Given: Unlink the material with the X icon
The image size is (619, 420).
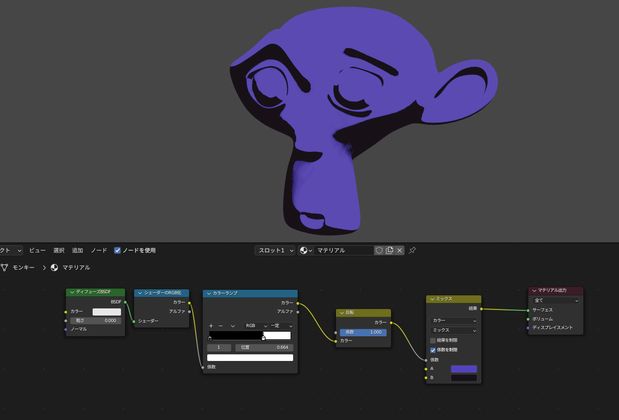Looking at the screenshot, I should click(x=400, y=250).
